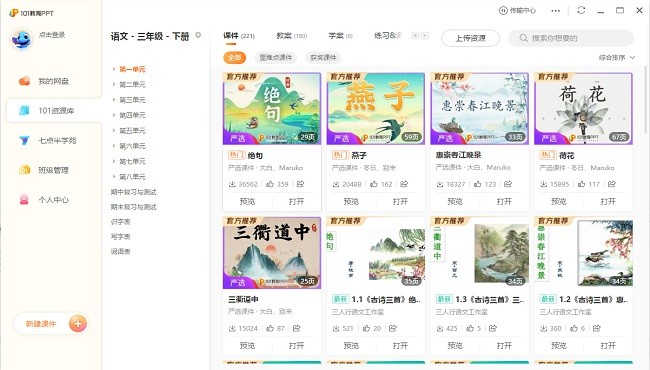Expand 第七单元 in the unit tree
Screen dimensions: 650x370
pyautogui.click(x=114, y=161)
